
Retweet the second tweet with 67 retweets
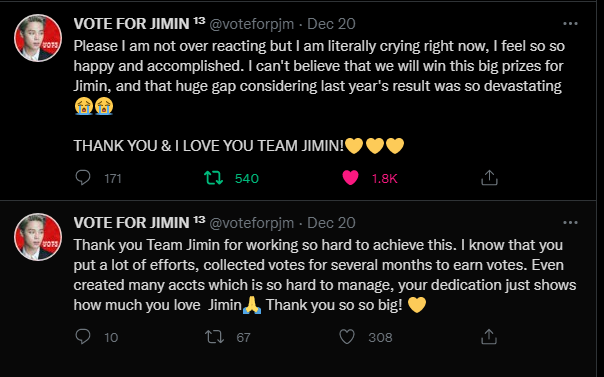[214, 337]
